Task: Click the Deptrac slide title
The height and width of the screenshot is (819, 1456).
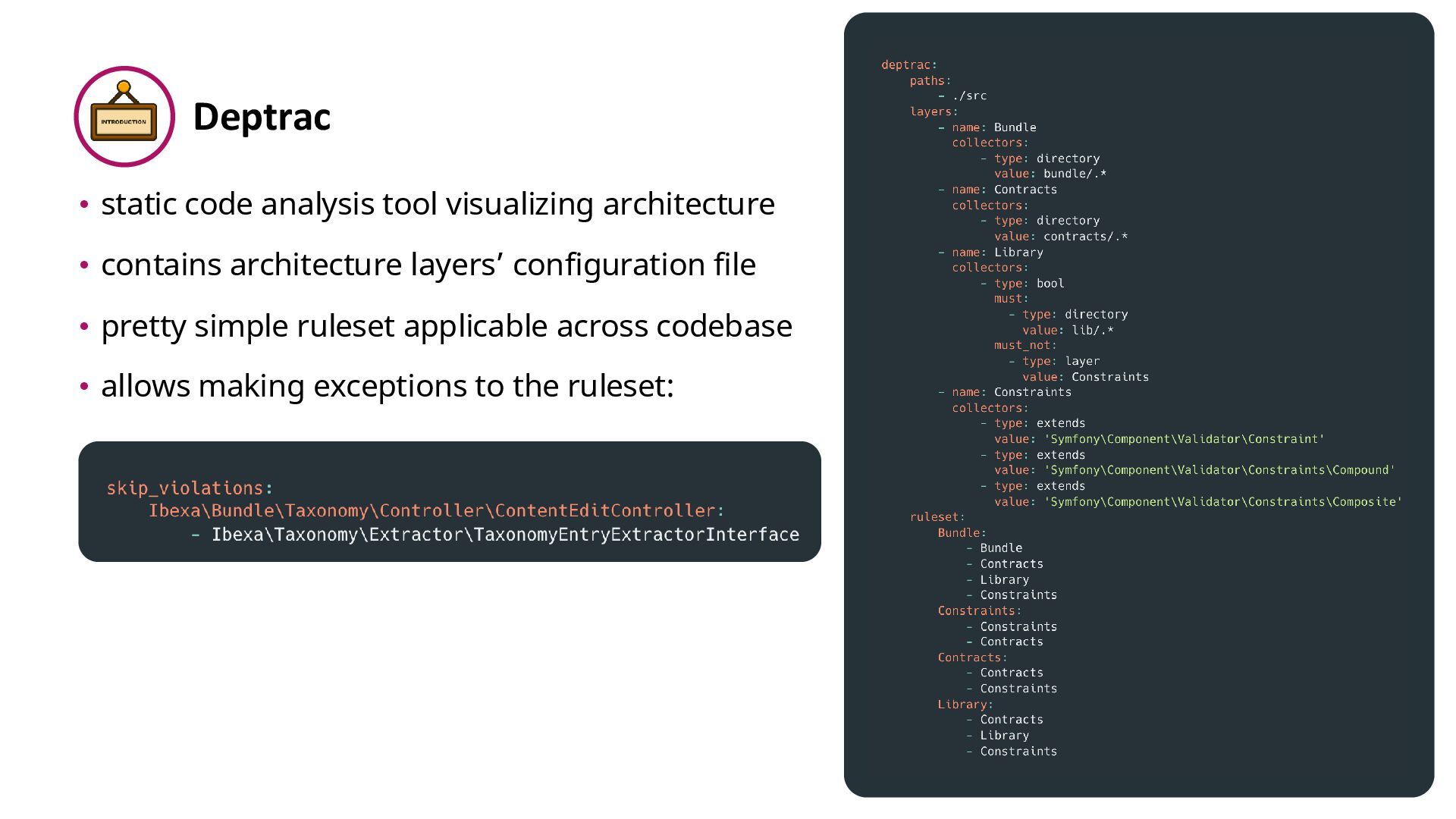Action: 262,117
